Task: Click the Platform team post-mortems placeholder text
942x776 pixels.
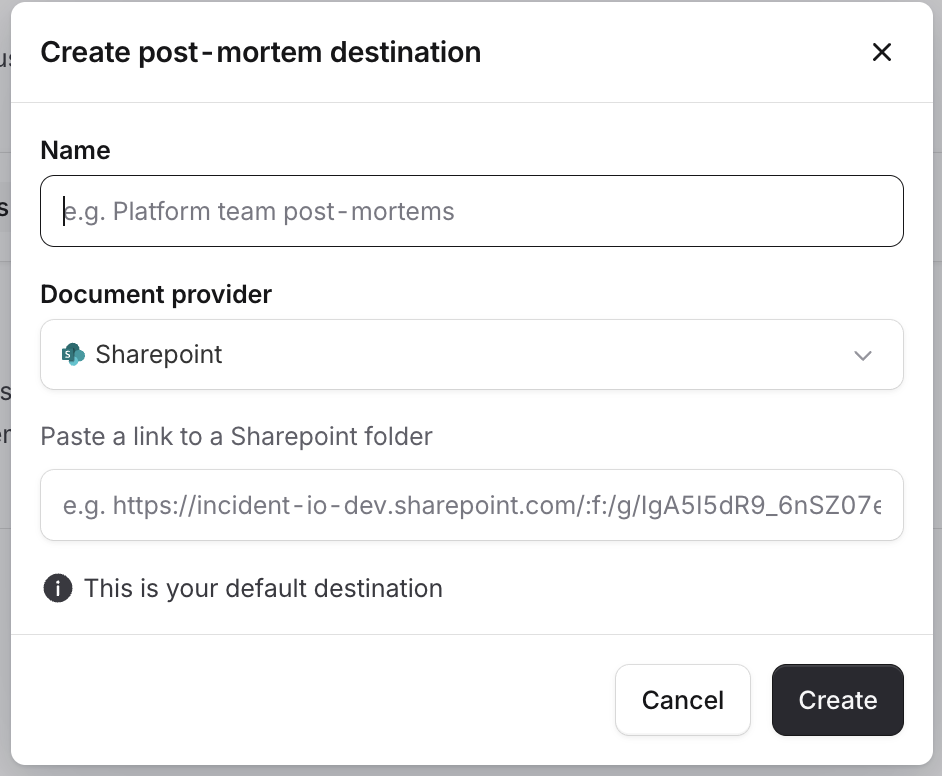Action: 260,211
